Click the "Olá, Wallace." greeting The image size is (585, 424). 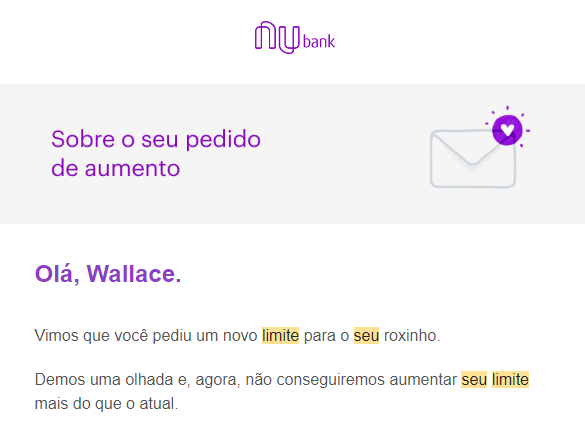(108, 274)
